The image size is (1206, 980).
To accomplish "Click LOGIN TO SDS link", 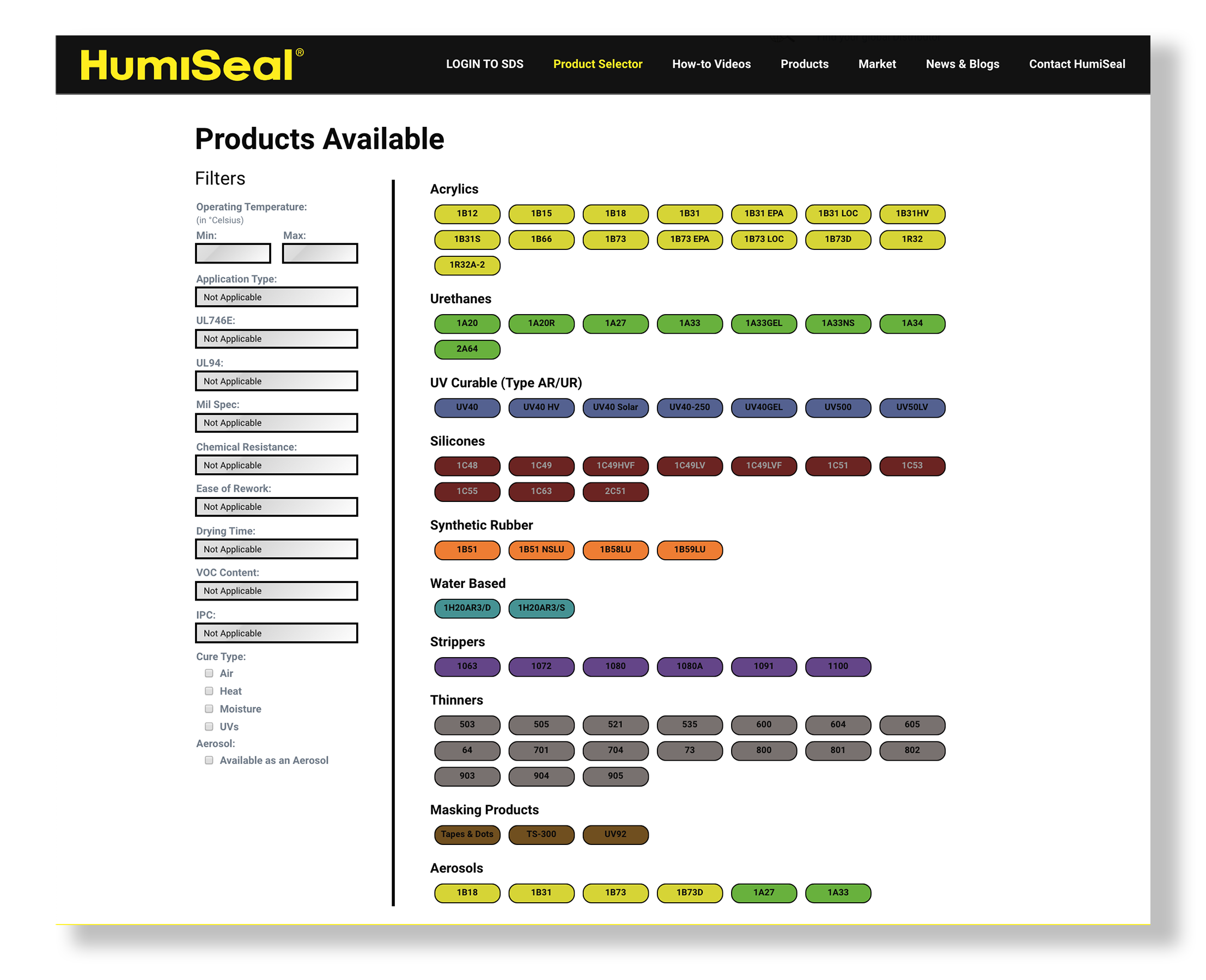I will [484, 64].
